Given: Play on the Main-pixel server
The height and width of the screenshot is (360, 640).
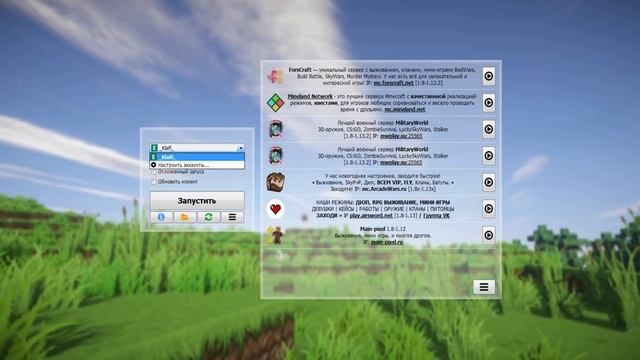Looking at the screenshot, I should (x=489, y=235).
